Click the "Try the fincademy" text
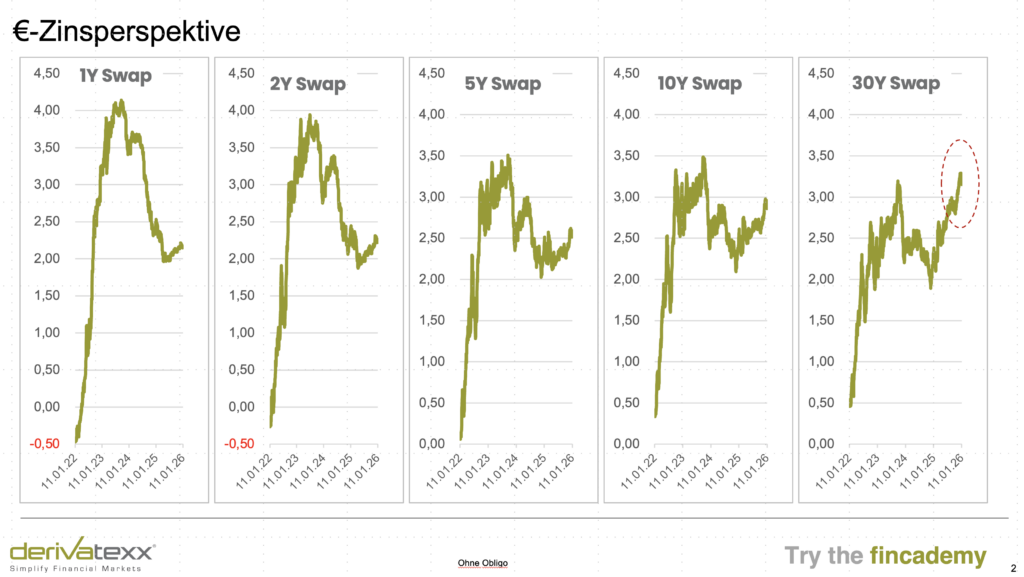 pyautogui.click(x=884, y=556)
